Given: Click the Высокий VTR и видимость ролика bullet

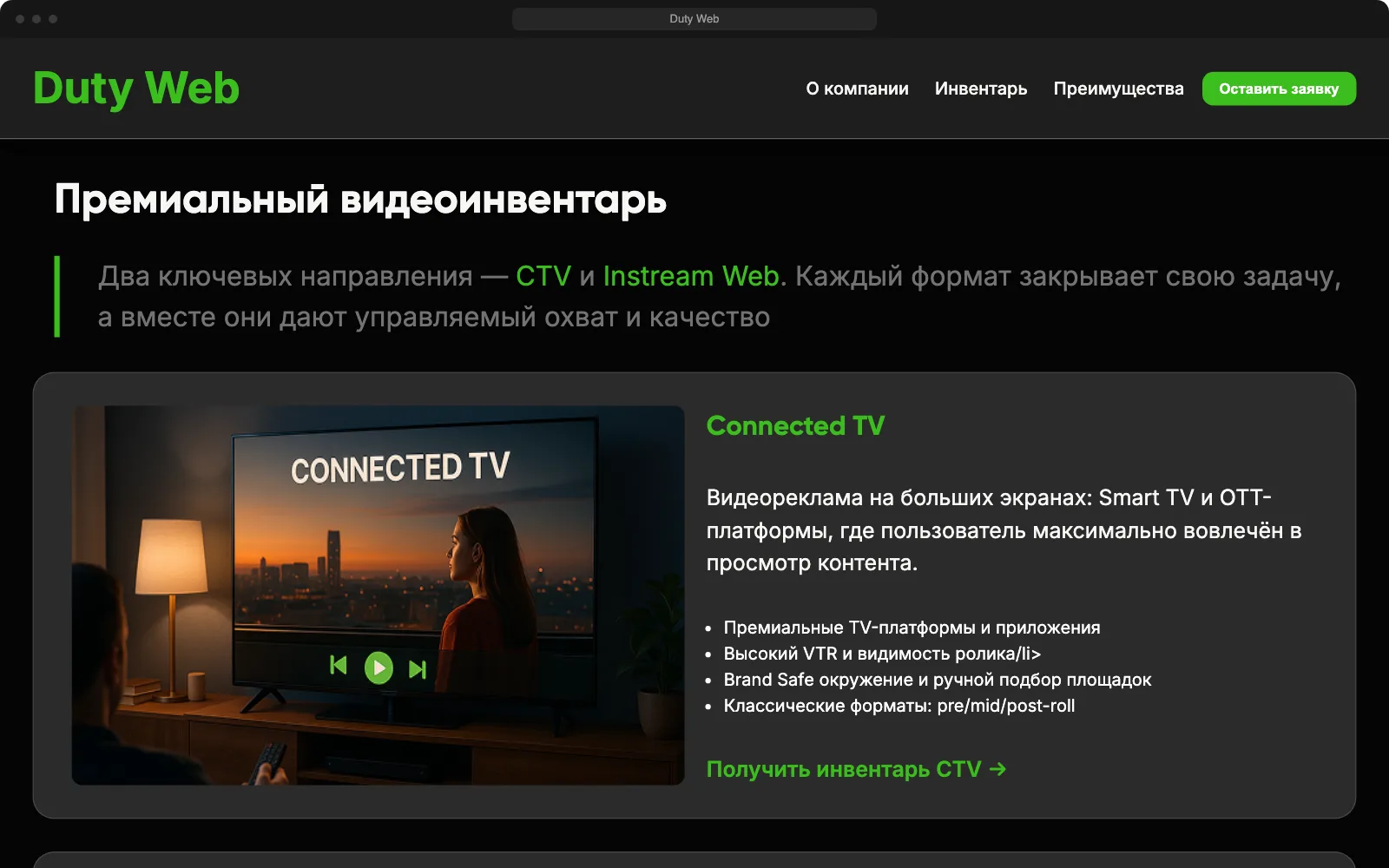Looking at the screenshot, I should [882, 654].
